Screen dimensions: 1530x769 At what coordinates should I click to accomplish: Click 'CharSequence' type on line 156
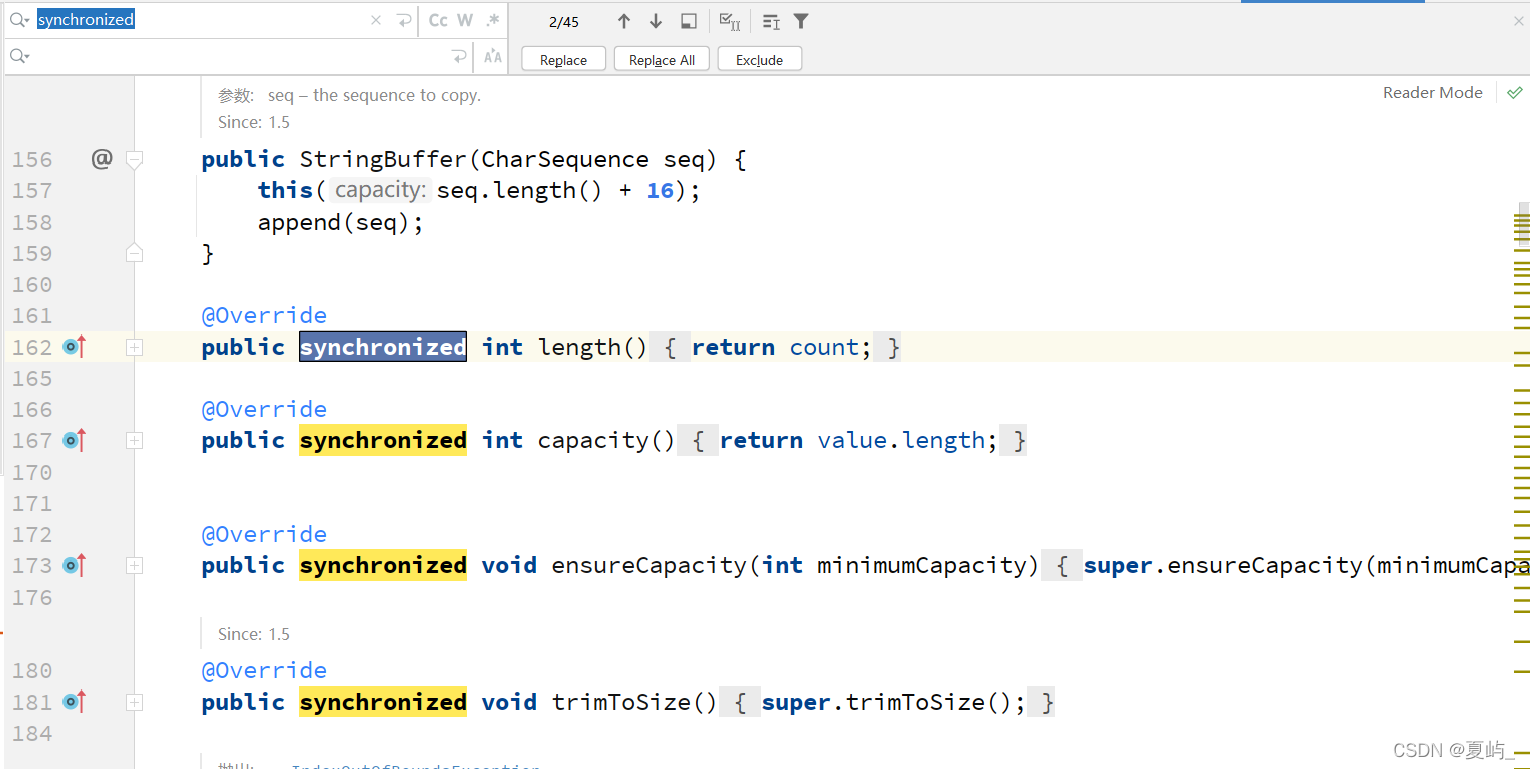point(565,159)
